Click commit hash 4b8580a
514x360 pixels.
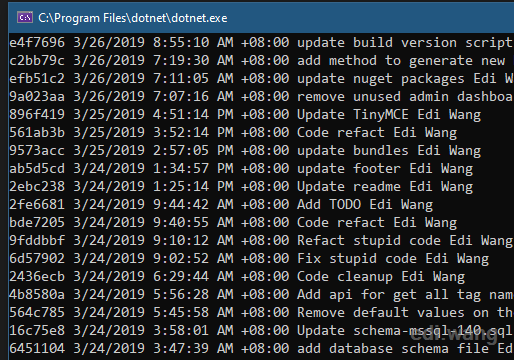coord(37,295)
